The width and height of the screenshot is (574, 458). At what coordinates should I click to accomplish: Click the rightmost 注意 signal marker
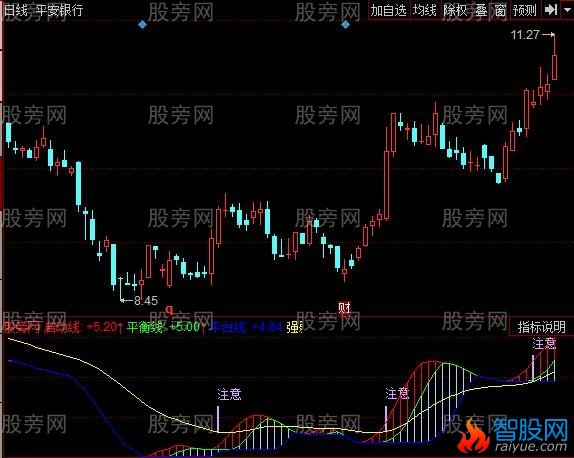(x=544, y=344)
